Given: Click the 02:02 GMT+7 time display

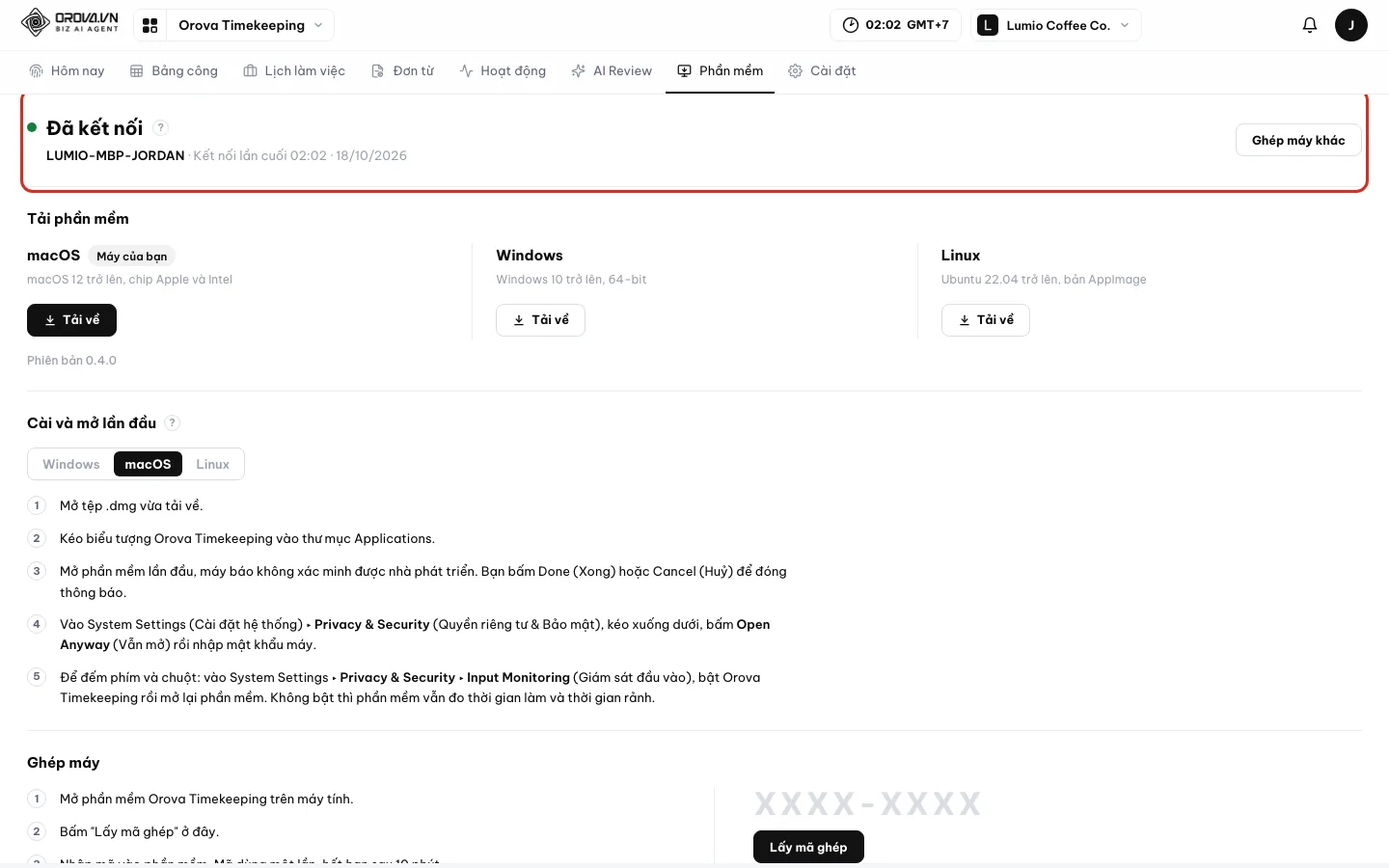Looking at the screenshot, I should coord(895,25).
